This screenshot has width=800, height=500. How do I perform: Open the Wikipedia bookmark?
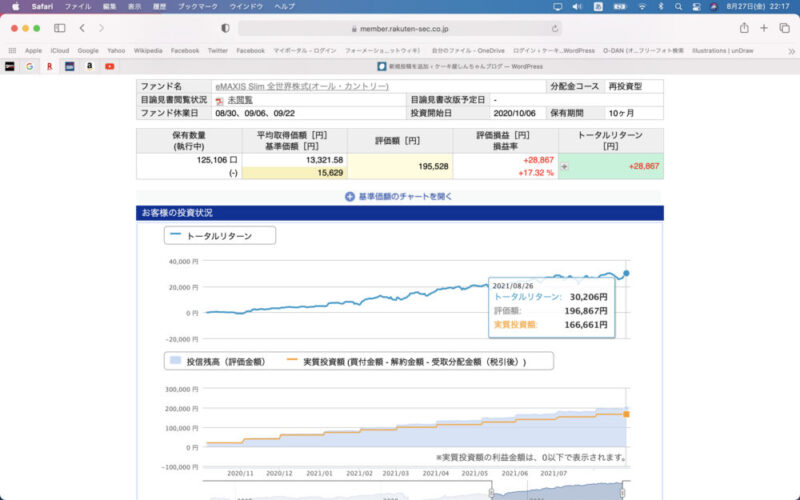[148, 51]
